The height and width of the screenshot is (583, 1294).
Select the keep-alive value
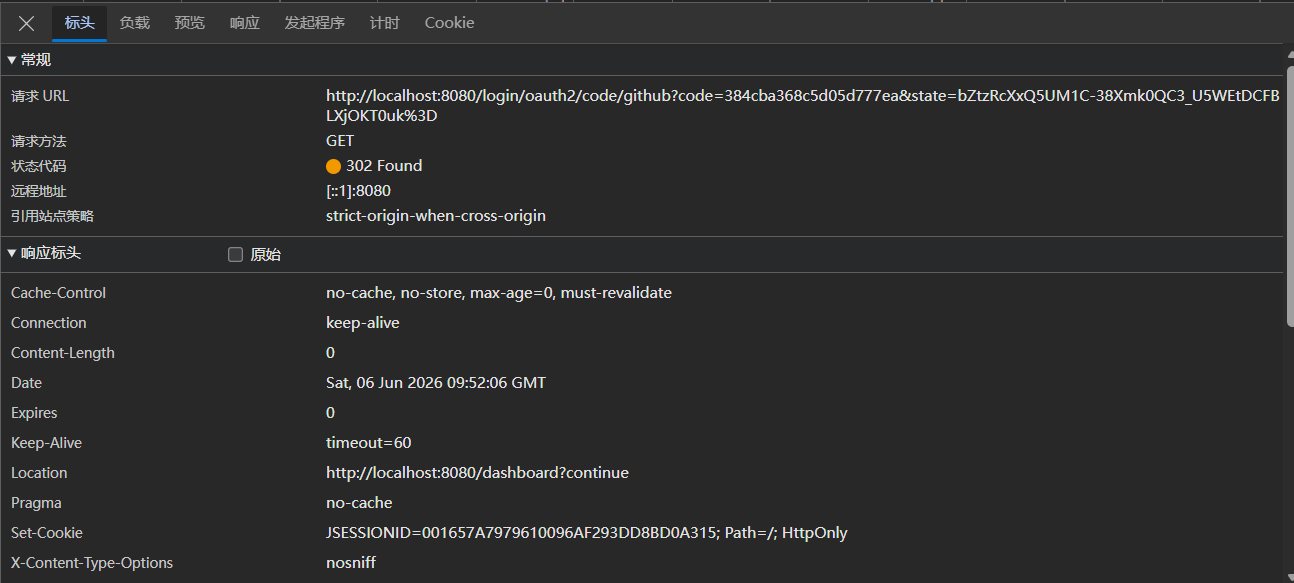[363, 323]
